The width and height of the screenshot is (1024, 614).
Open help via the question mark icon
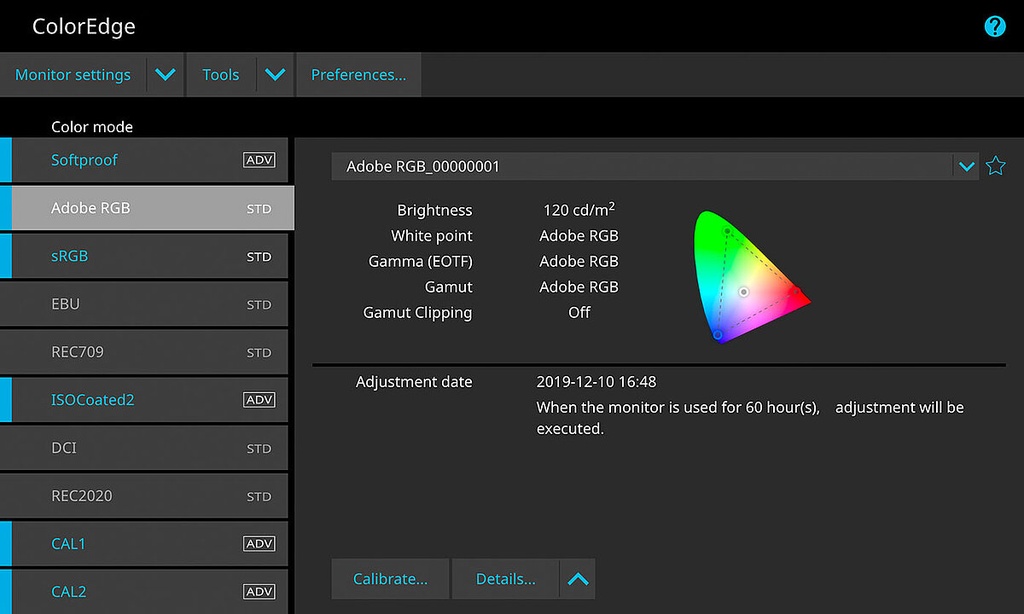click(x=994, y=26)
